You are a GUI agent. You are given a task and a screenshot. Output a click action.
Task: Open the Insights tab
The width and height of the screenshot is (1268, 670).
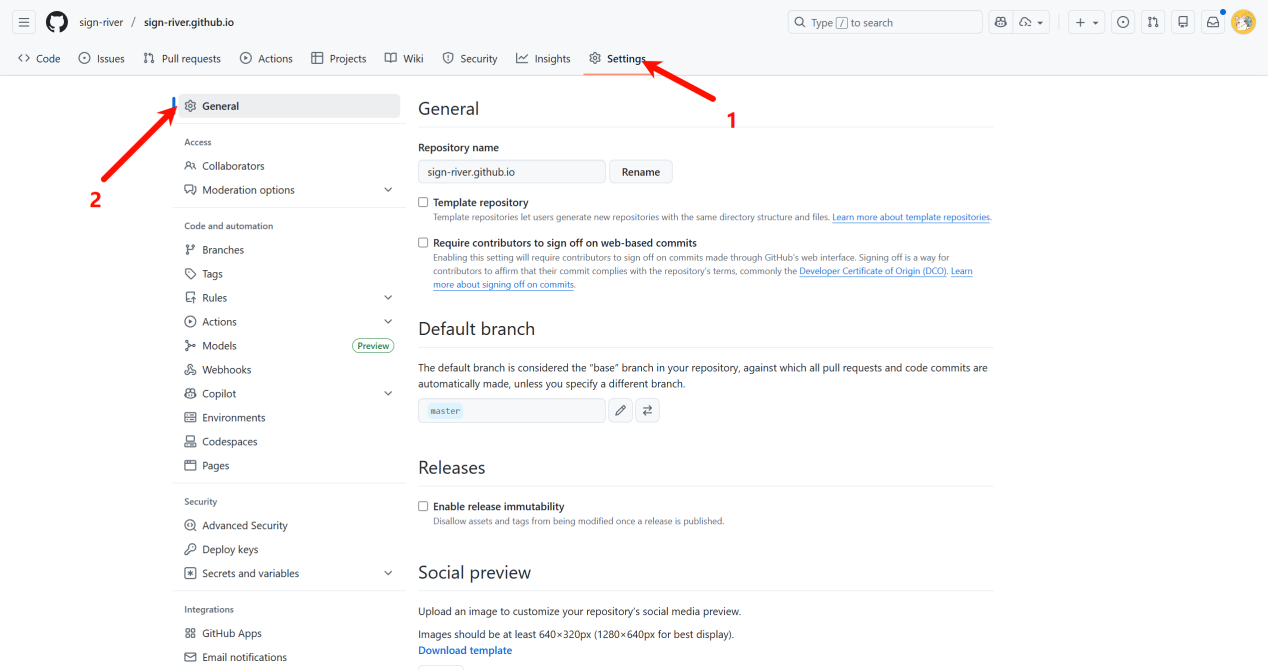click(x=543, y=59)
